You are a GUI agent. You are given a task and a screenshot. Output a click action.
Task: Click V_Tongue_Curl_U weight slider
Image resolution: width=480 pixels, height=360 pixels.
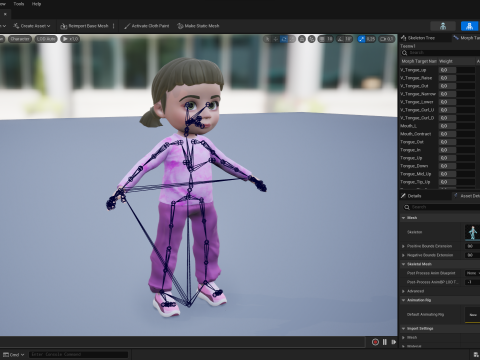click(457, 110)
